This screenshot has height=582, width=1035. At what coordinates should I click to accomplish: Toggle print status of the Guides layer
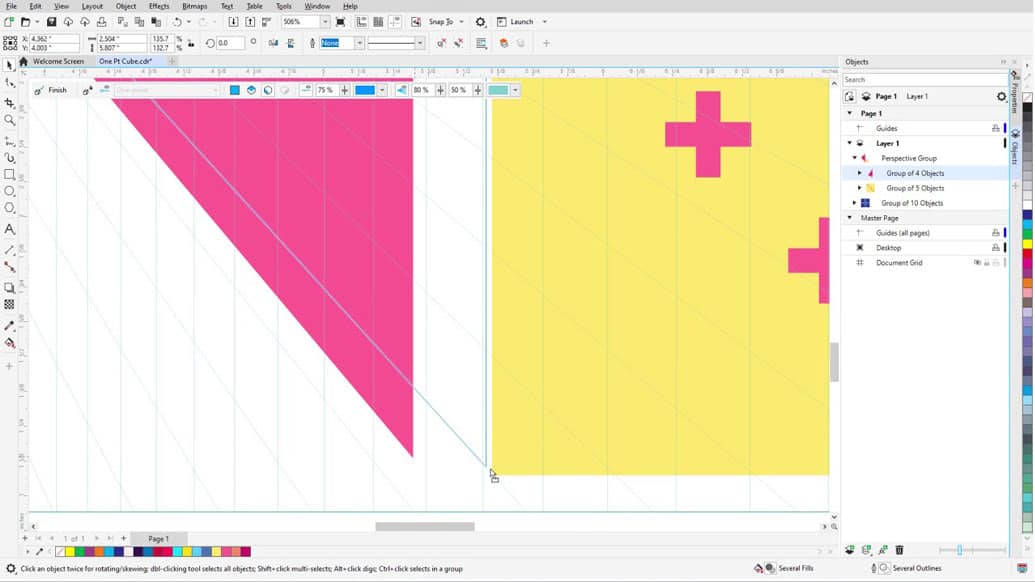(995, 128)
